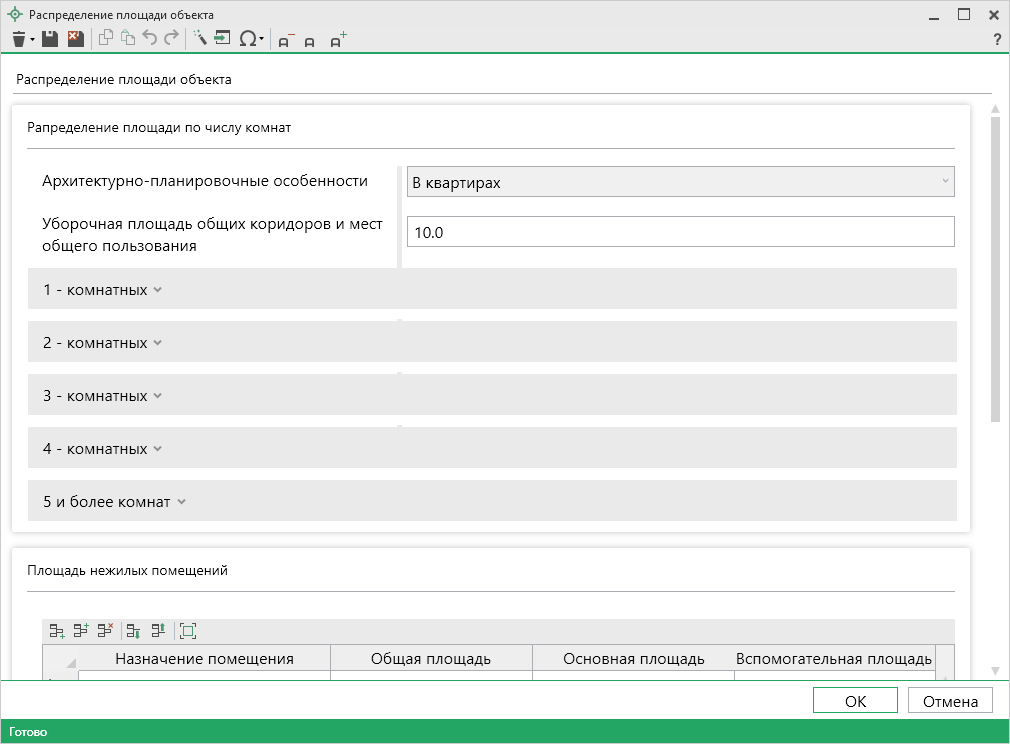This screenshot has width=1010, height=744.
Task: Open the Omega special symbols menu
Action: (250, 39)
